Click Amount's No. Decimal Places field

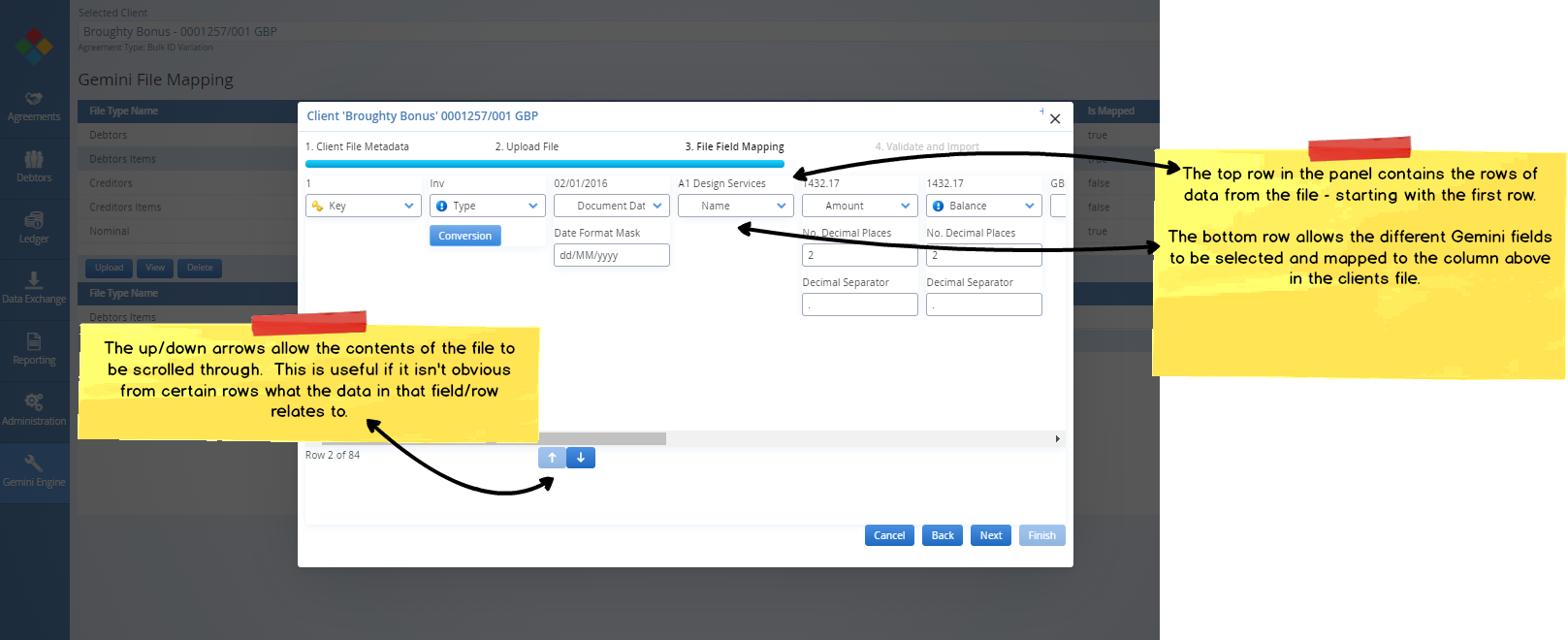point(860,255)
